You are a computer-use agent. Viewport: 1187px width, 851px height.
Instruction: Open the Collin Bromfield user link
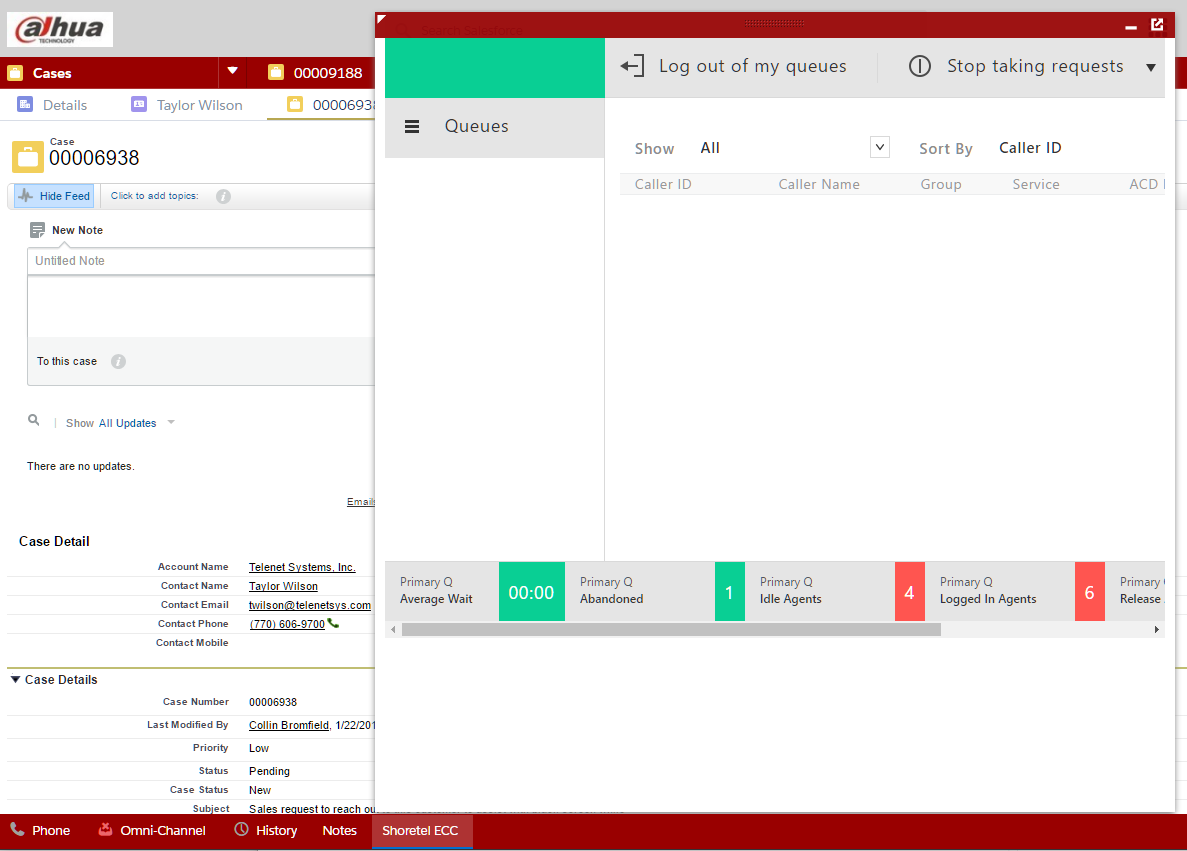[289, 725]
